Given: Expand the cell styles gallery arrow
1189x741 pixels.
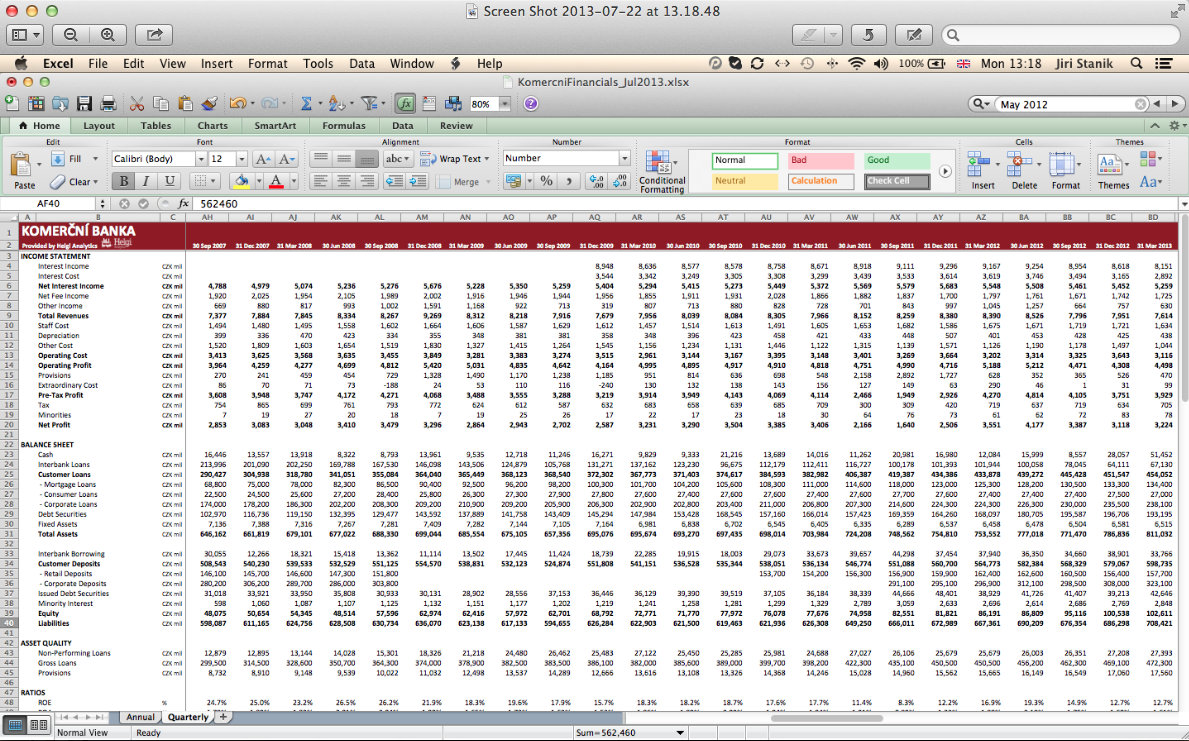Looking at the screenshot, I should (945, 171).
